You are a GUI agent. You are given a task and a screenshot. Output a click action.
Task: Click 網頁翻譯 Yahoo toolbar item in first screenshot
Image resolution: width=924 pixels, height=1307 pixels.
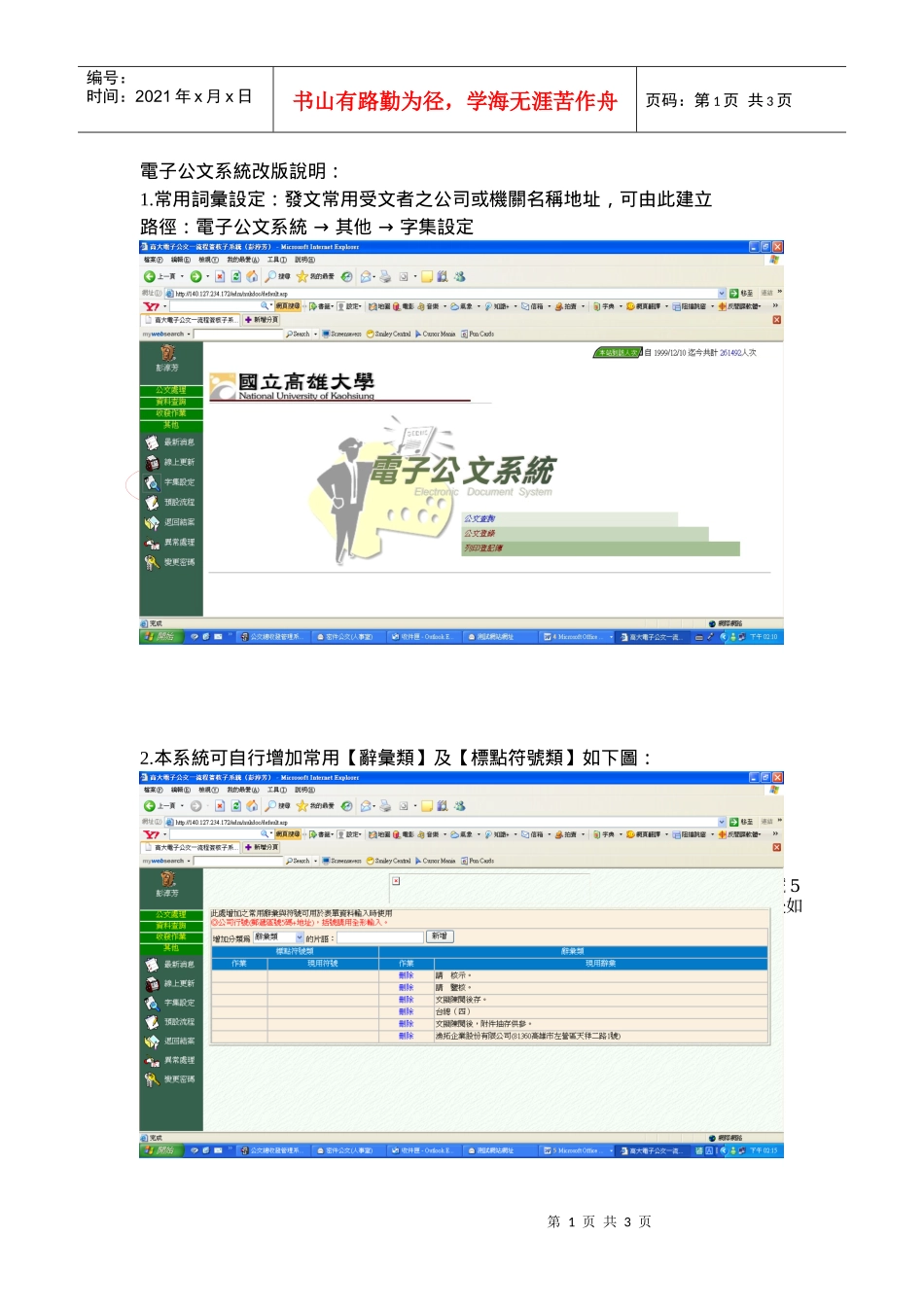click(x=643, y=306)
